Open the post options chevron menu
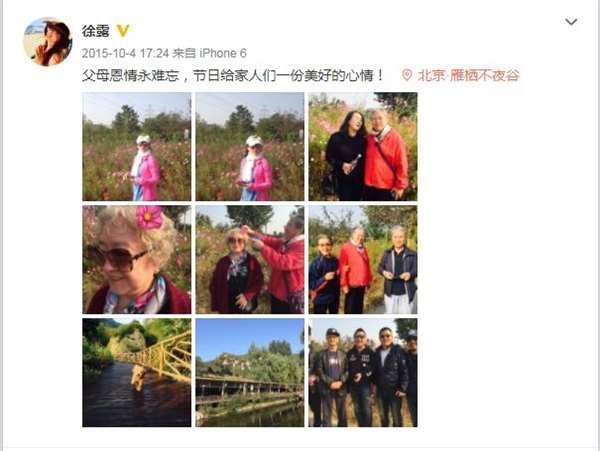Viewport: 600px width, 451px height. coord(571,22)
